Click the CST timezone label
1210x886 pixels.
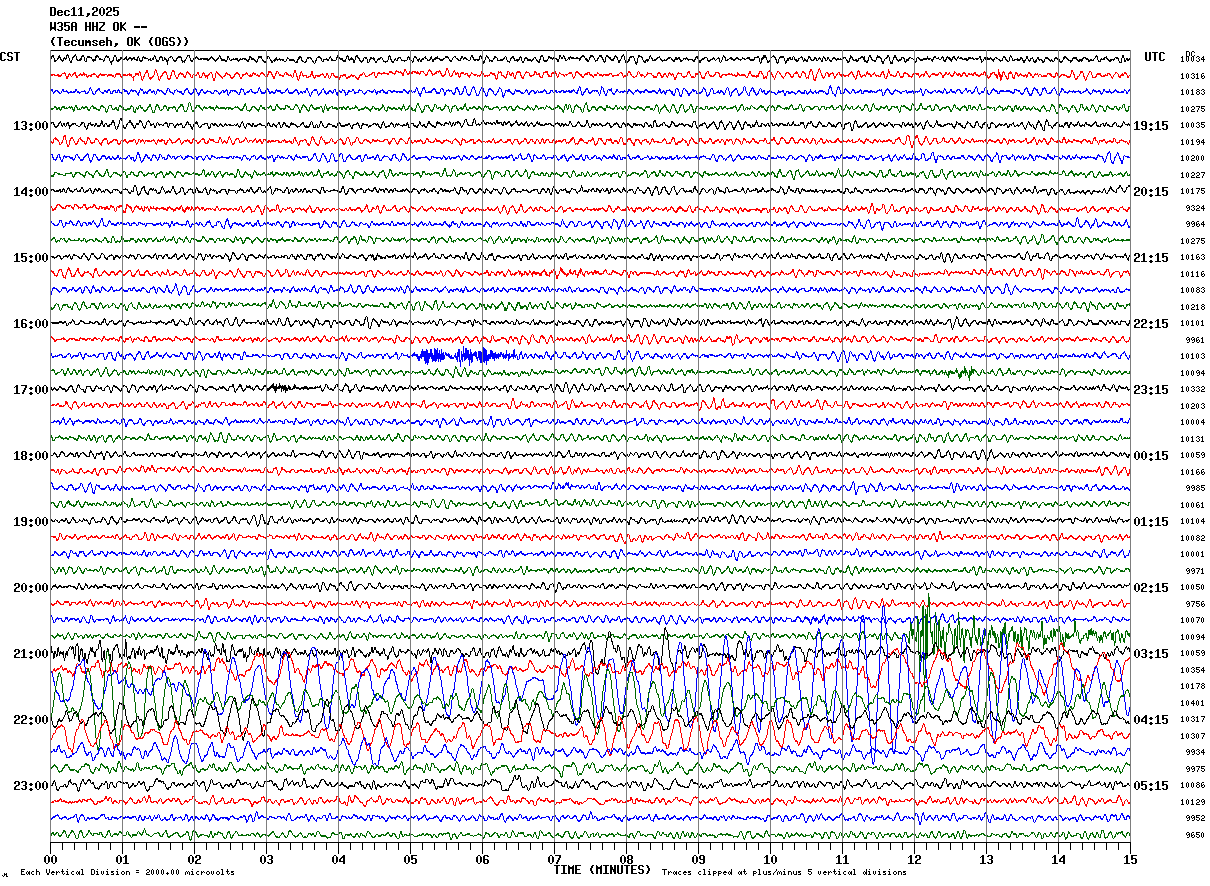[10, 57]
